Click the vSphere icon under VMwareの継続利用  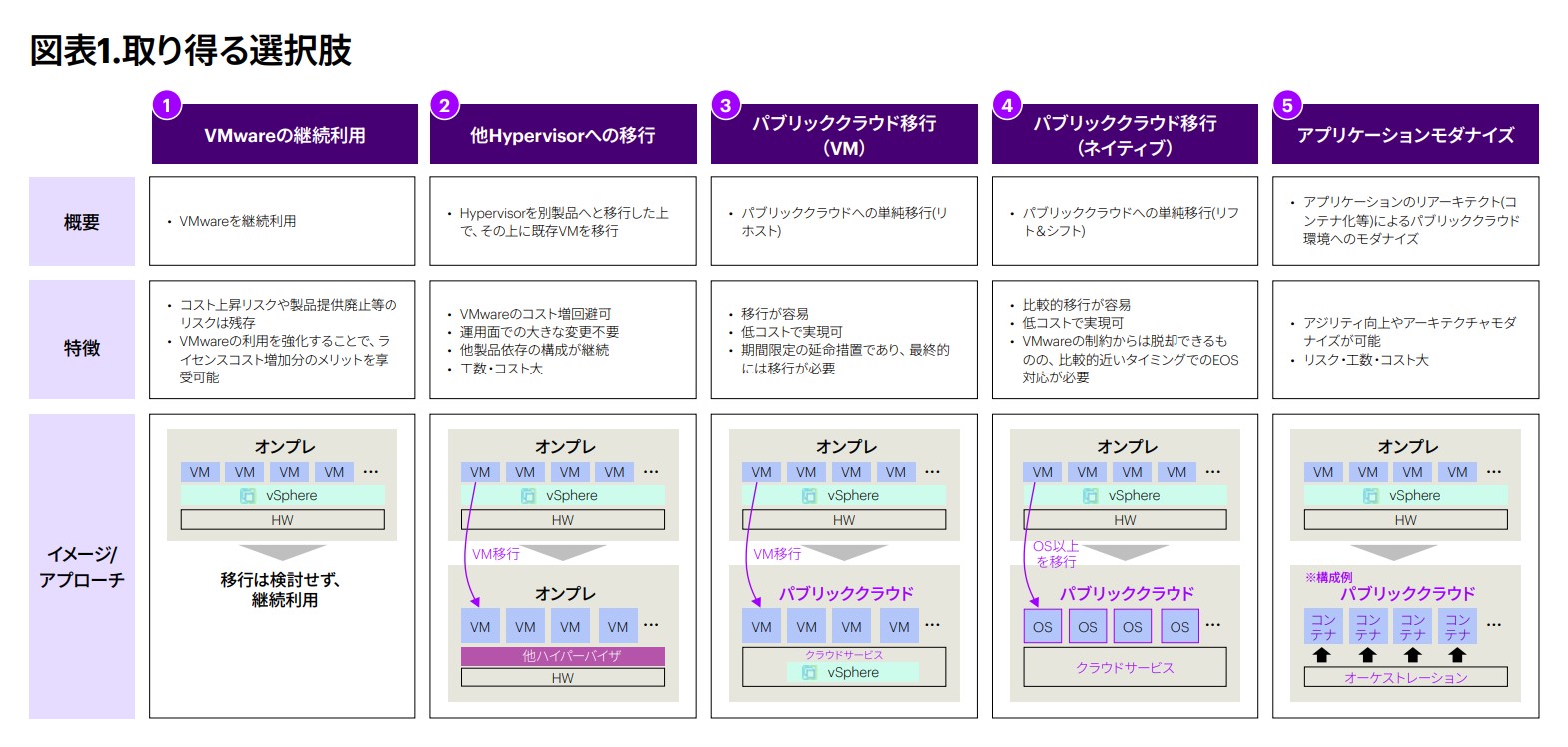click(x=247, y=496)
